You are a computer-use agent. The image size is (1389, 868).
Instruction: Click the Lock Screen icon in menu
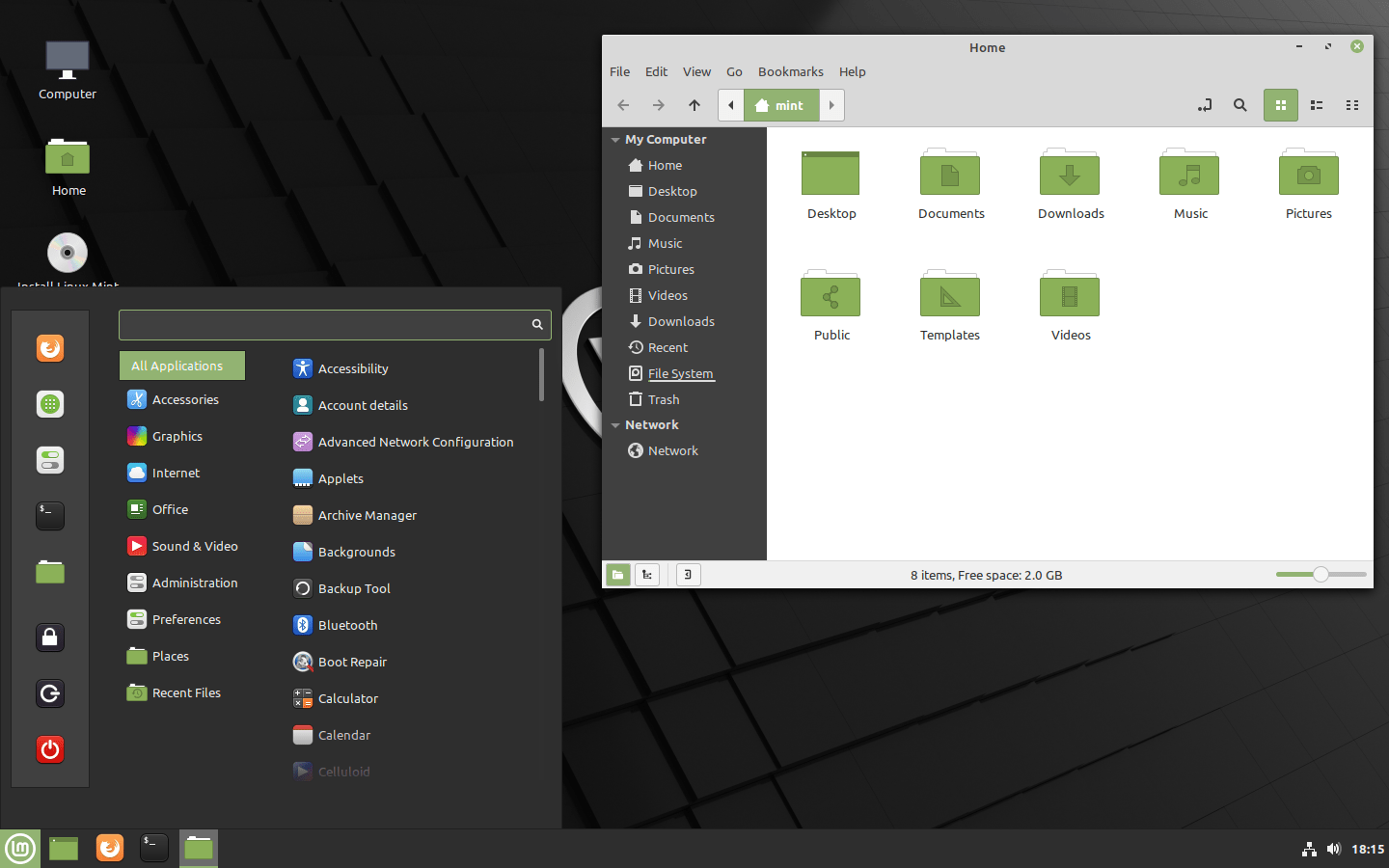(50, 637)
